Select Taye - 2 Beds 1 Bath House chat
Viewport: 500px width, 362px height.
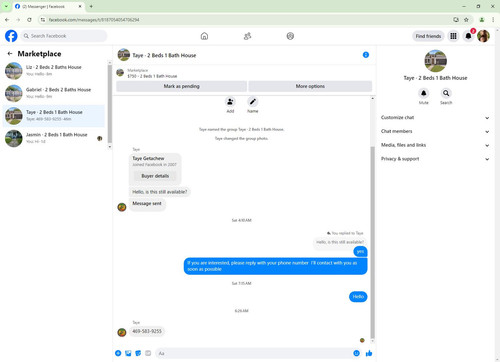(x=54, y=115)
